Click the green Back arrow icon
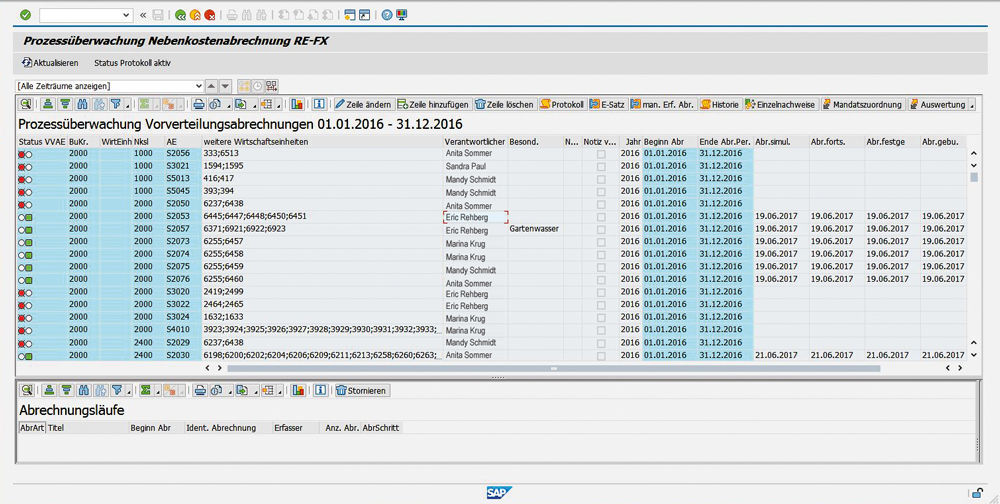 point(180,15)
